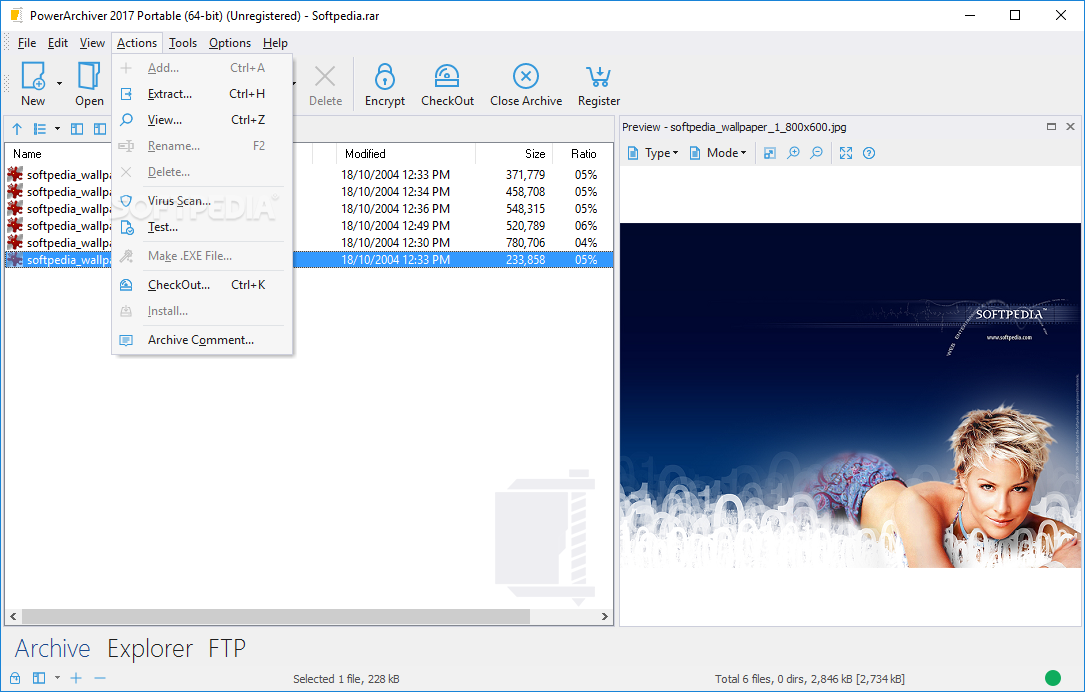This screenshot has width=1085, height=692.
Task: Expand the list view style dropdown arrow
Action: pyautogui.click(x=57, y=129)
